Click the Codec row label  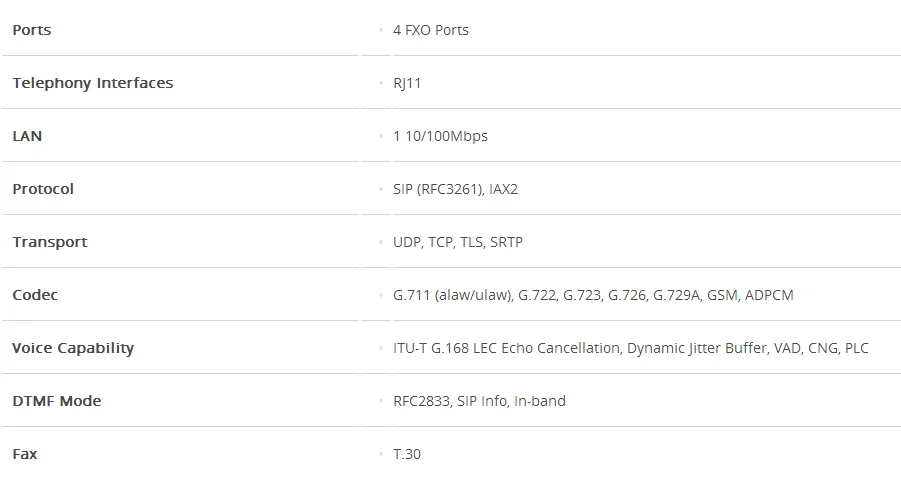pos(35,295)
